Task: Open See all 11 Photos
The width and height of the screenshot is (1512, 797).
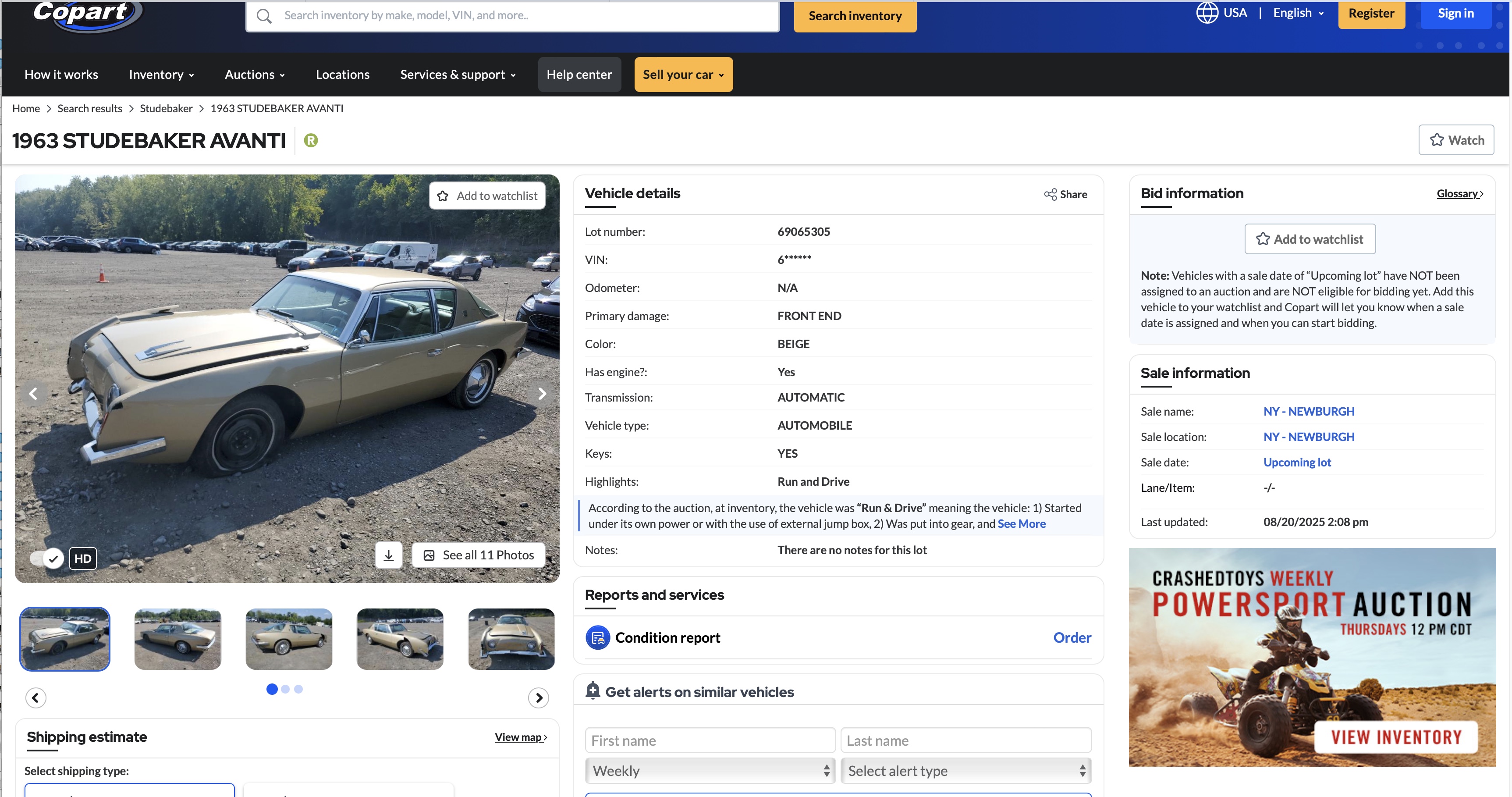Action: point(479,555)
